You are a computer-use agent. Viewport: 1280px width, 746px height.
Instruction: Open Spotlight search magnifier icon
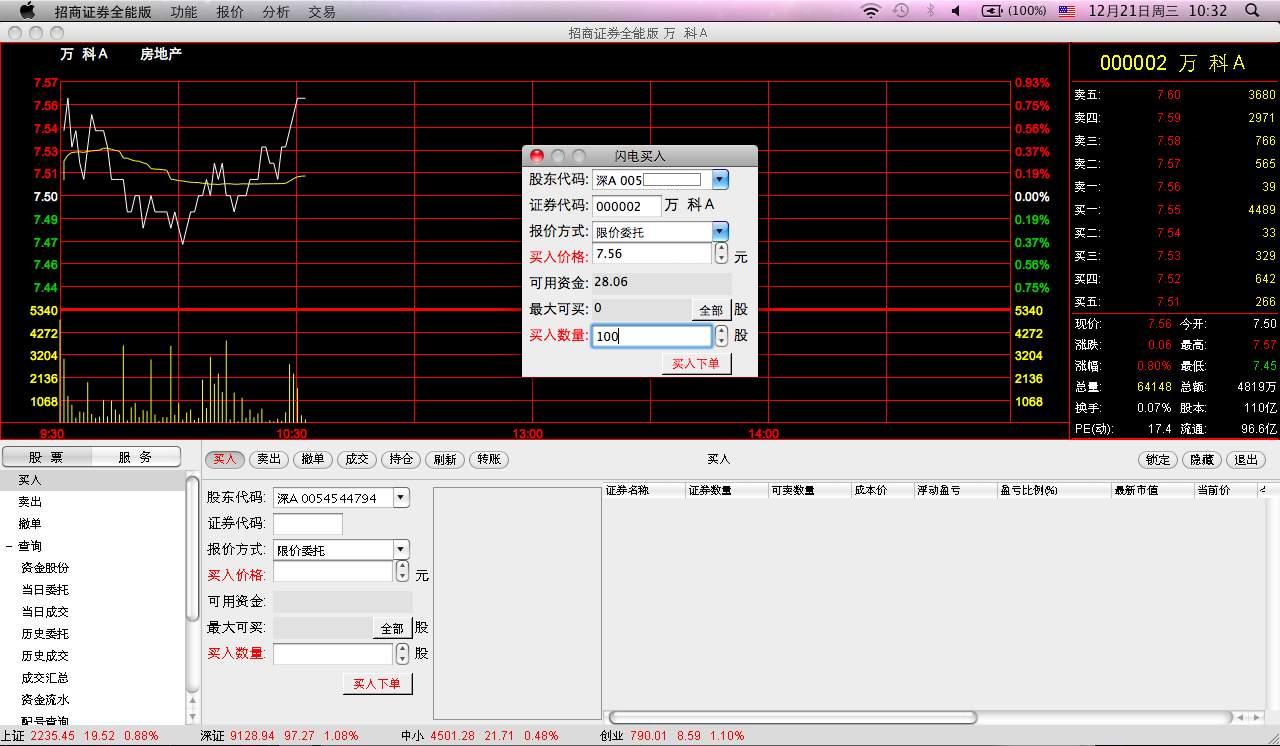[1252, 11]
